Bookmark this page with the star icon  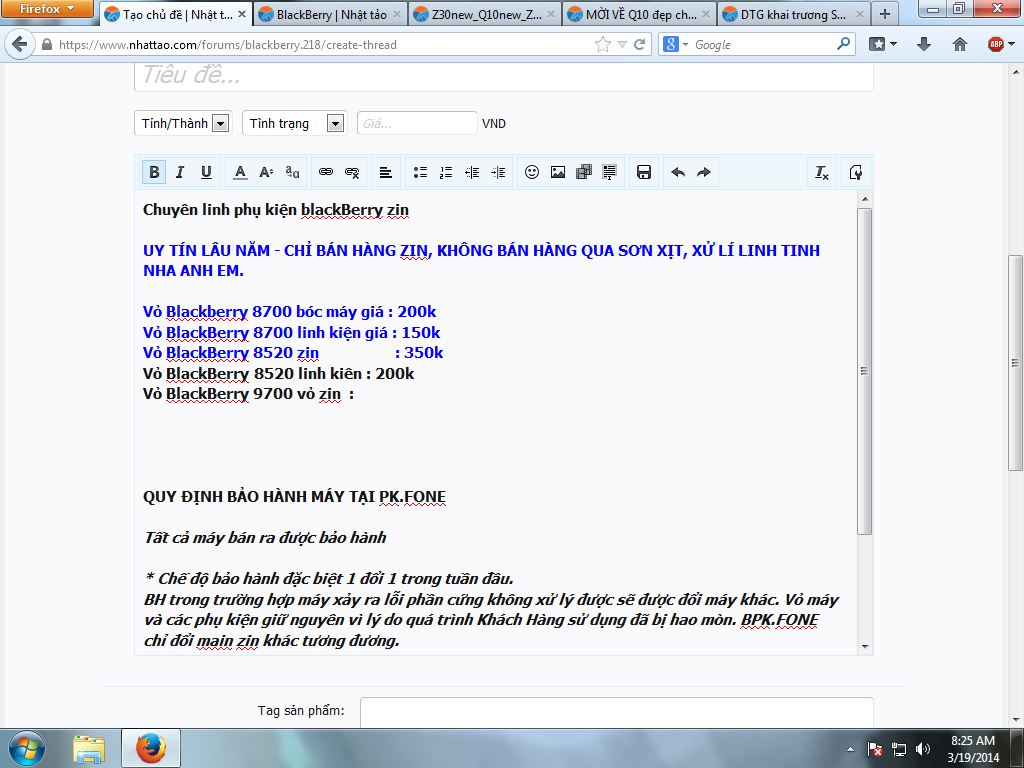tap(603, 44)
